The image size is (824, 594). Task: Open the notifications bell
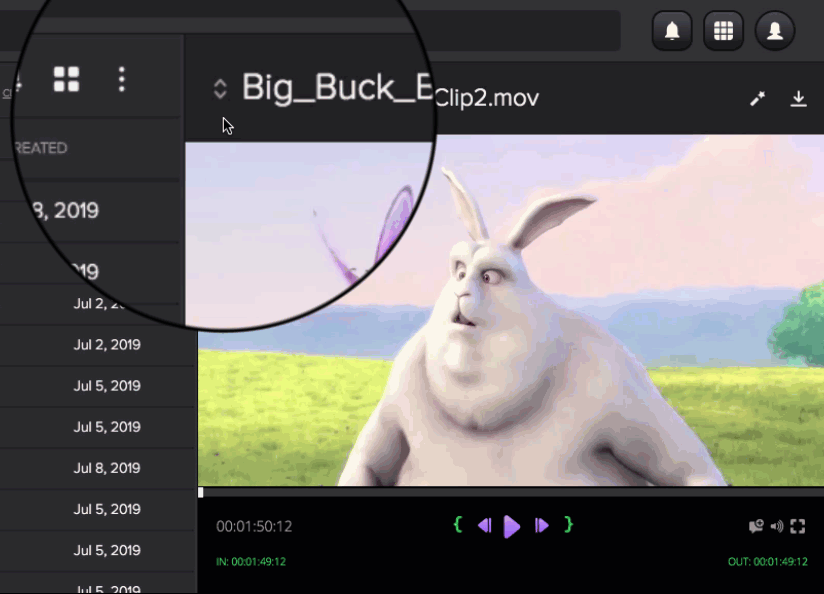pos(672,31)
